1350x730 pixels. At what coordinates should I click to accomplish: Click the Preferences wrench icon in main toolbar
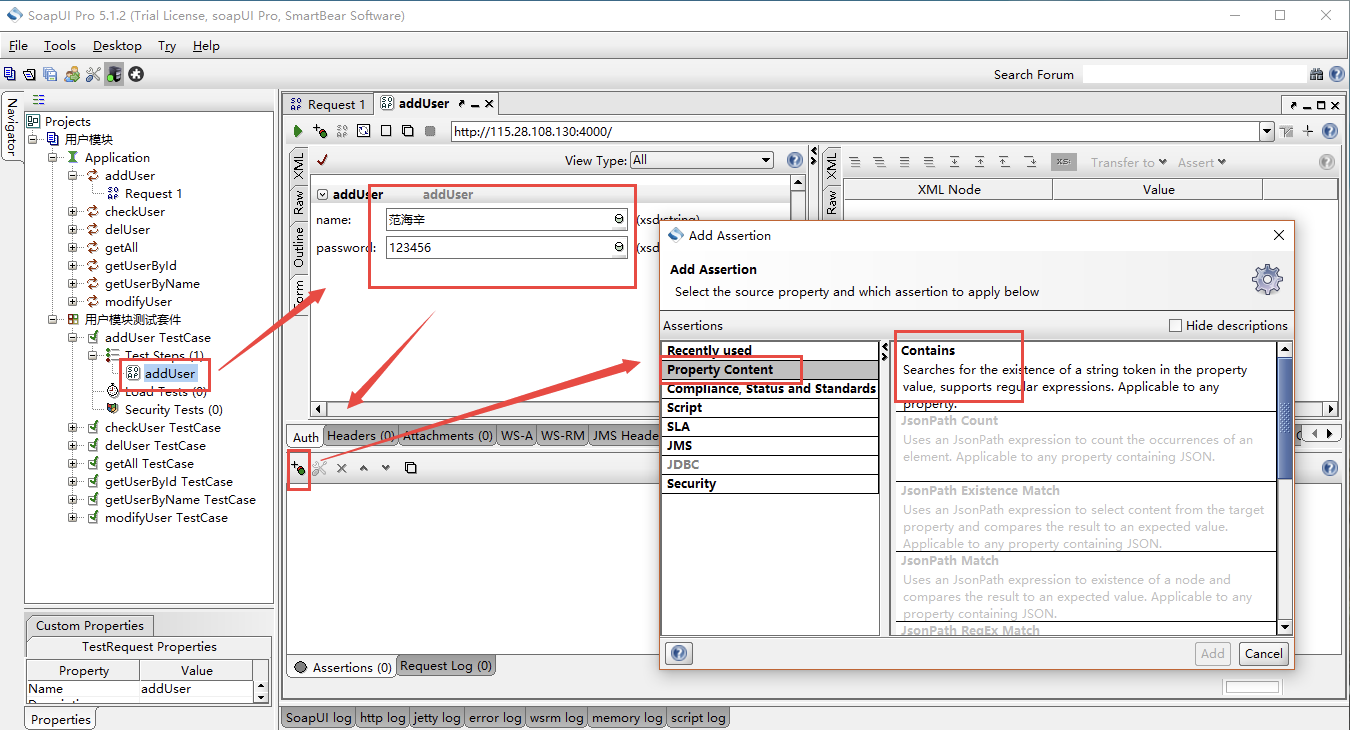(x=93, y=74)
